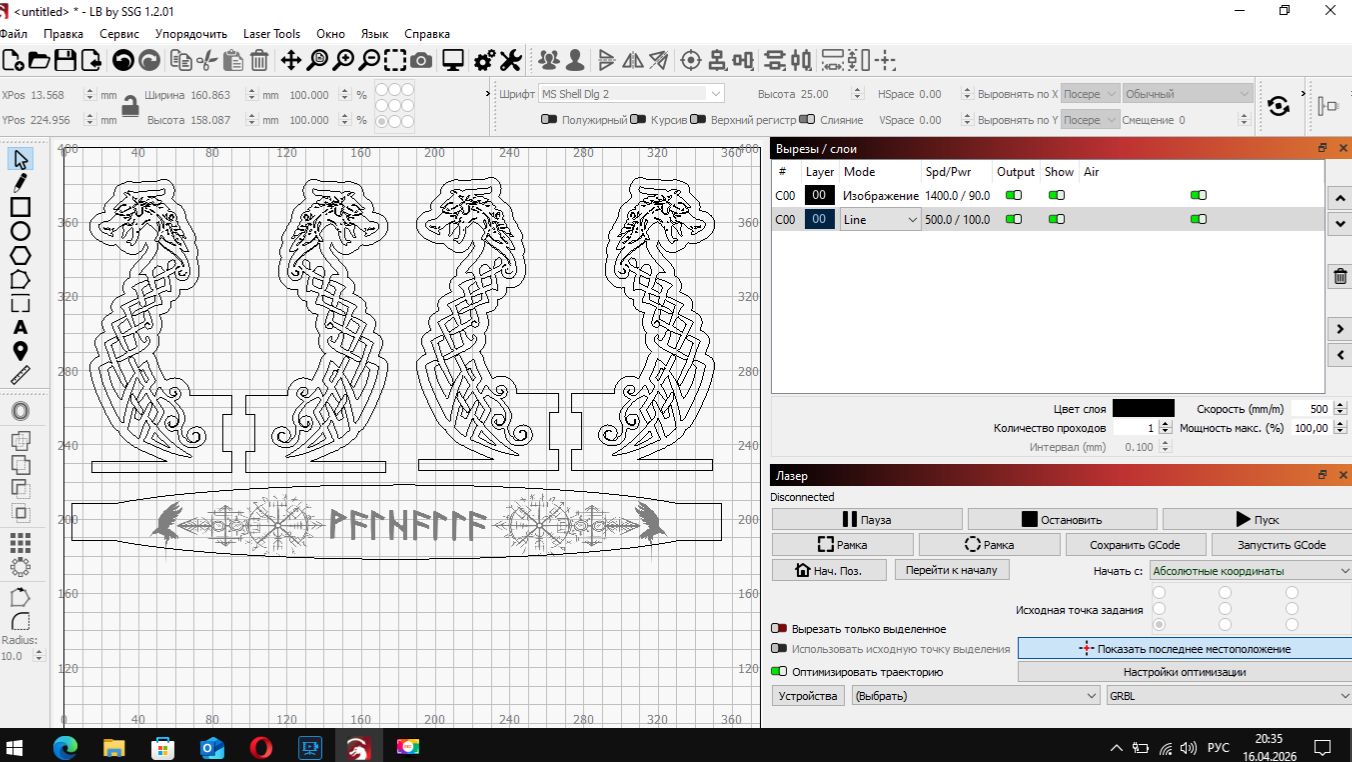Image resolution: width=1352 pixels, height=762 pixels.
Task: Open the Выровнять по Y dropdown
Action: coord(1091,120)
